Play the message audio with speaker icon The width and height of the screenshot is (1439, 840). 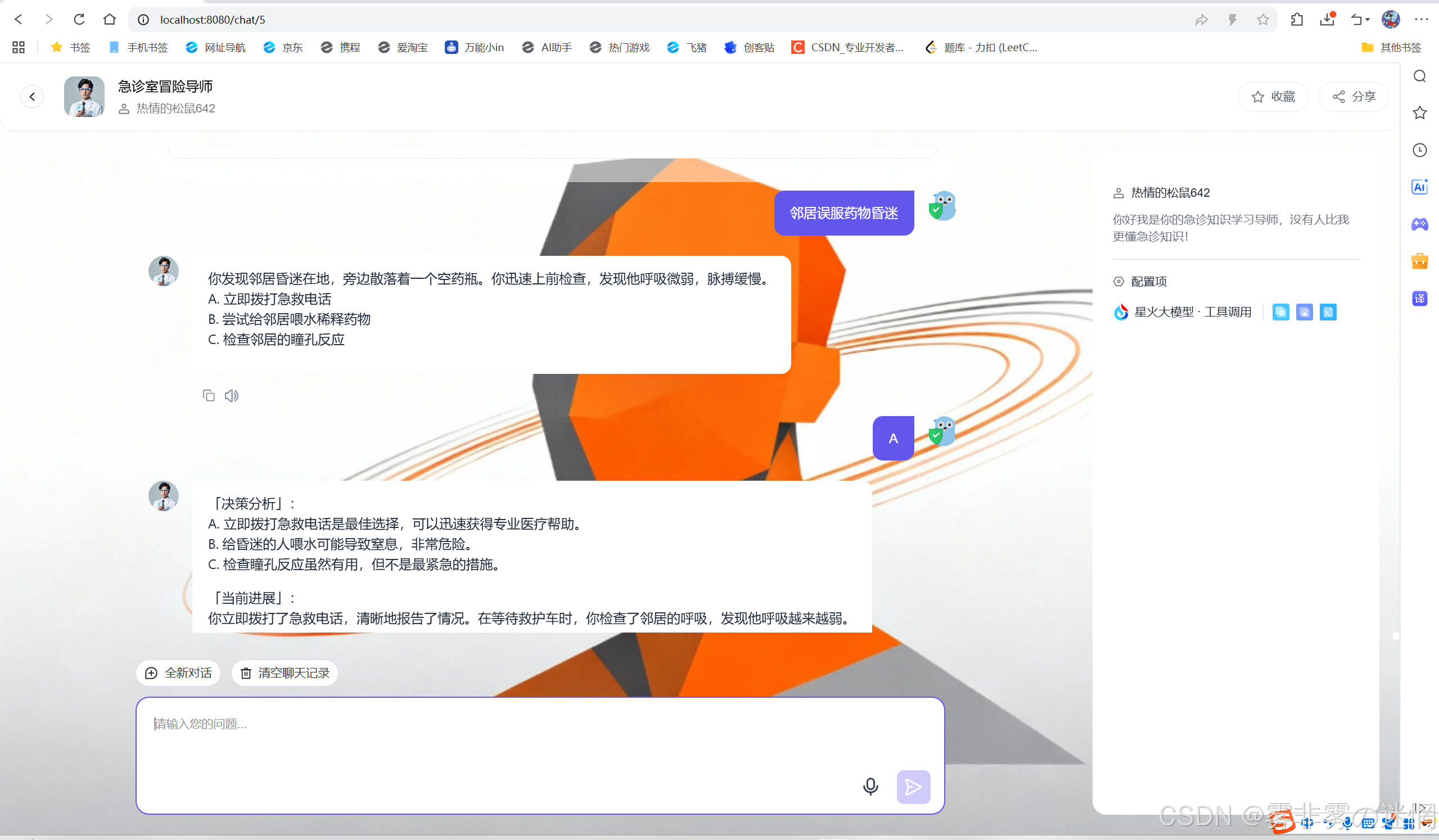point(231,396)
